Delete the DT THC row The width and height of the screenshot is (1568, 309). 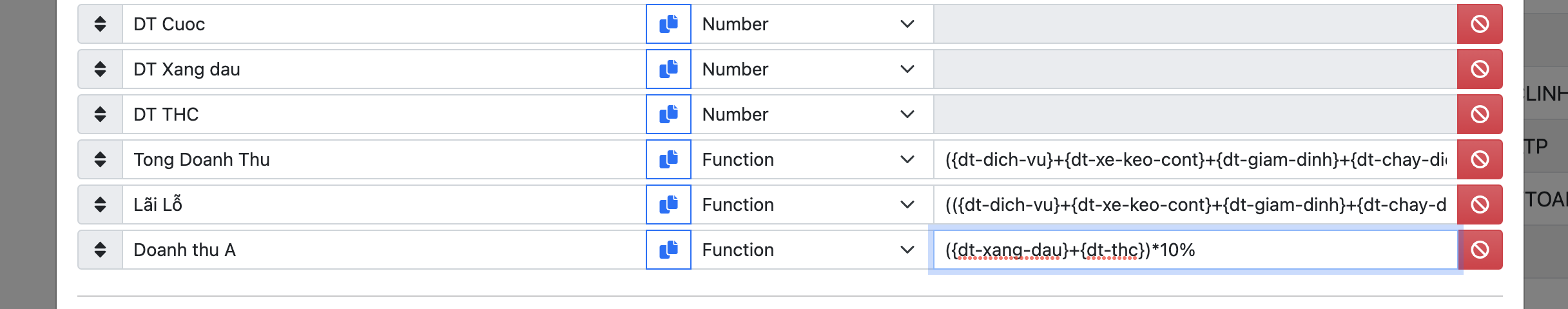[x=1480, y=115]
